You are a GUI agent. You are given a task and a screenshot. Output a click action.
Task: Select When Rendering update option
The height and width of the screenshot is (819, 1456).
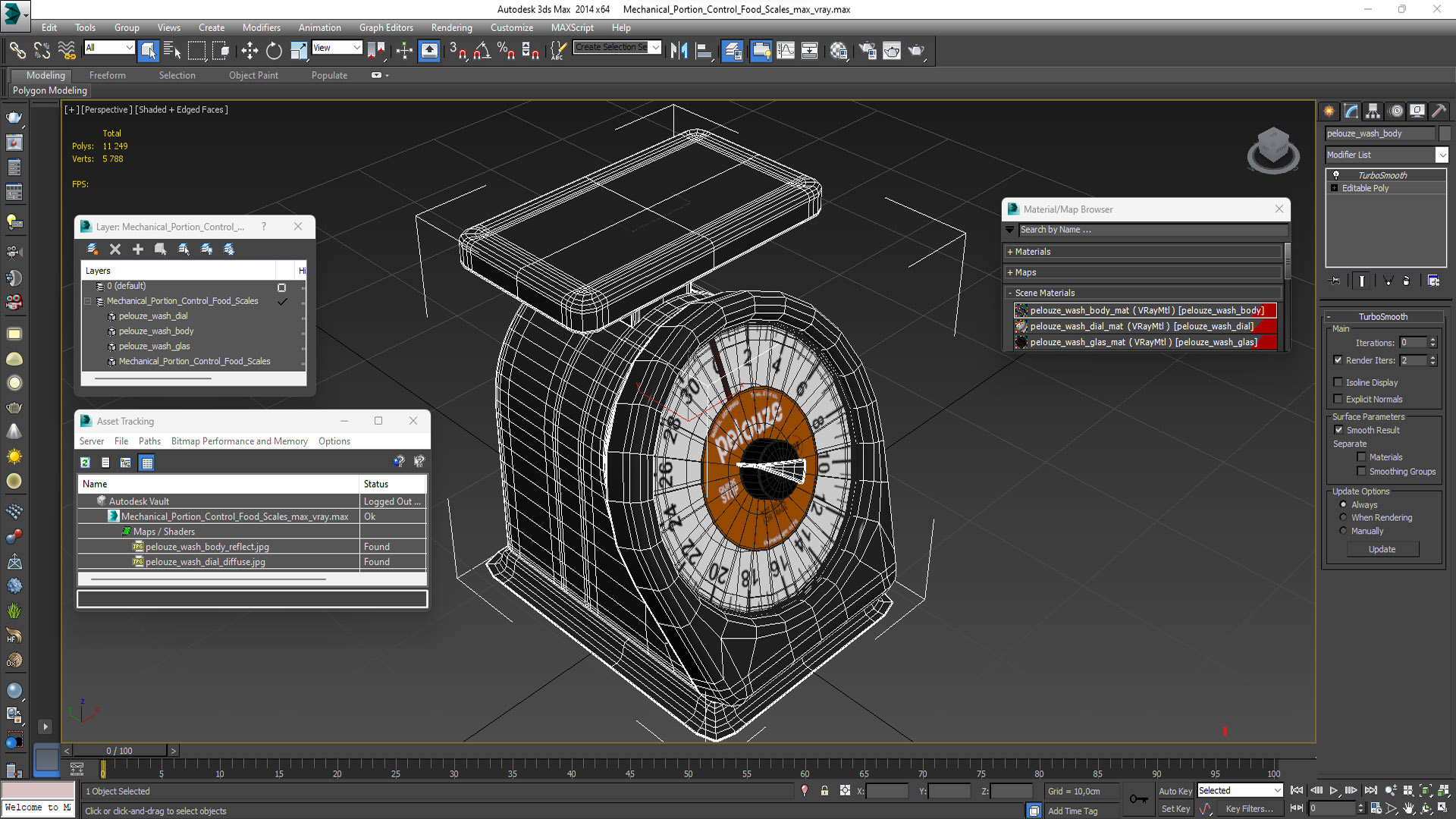click(x=1343, y=517)
